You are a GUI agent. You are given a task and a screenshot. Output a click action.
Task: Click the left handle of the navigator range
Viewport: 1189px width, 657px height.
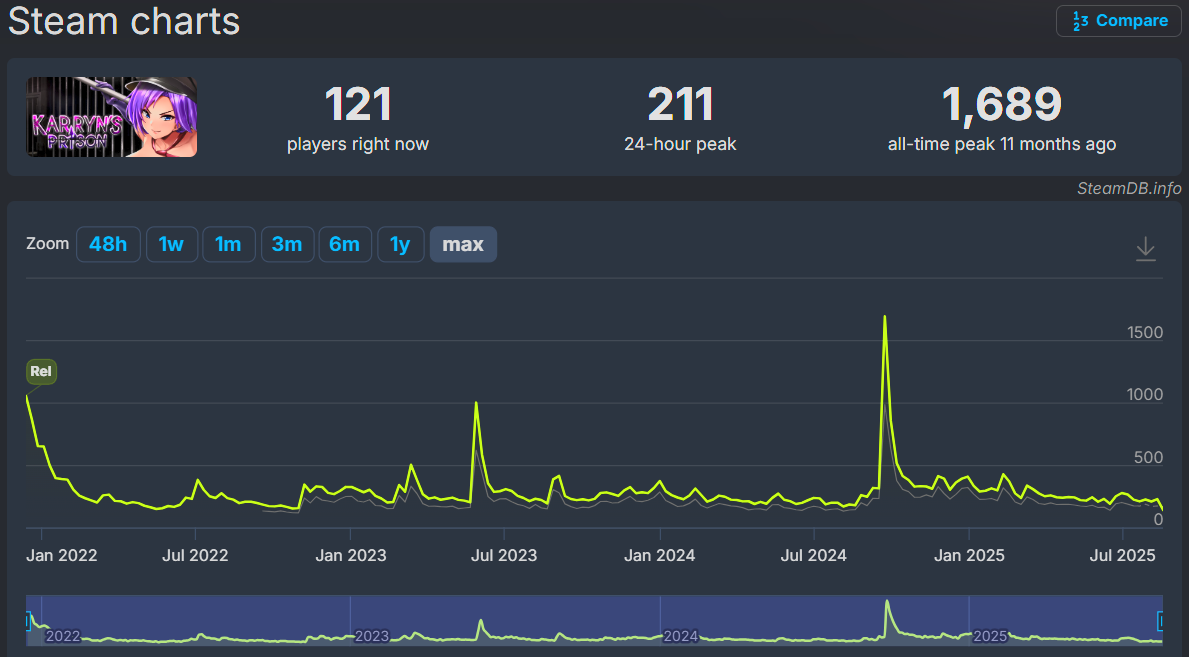tap(28, 621)
